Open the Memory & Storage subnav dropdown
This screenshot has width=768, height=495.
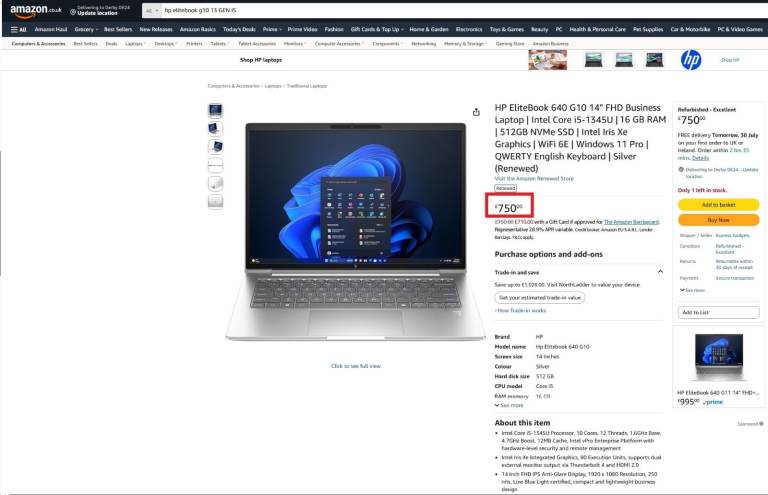click(465, 44)
